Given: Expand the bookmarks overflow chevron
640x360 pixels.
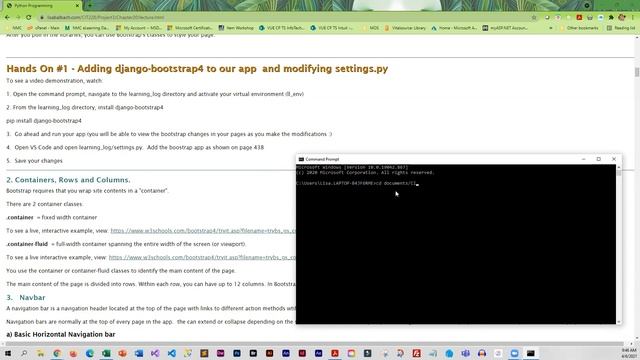Looking at the screenshot, I should tap(551, 28).
